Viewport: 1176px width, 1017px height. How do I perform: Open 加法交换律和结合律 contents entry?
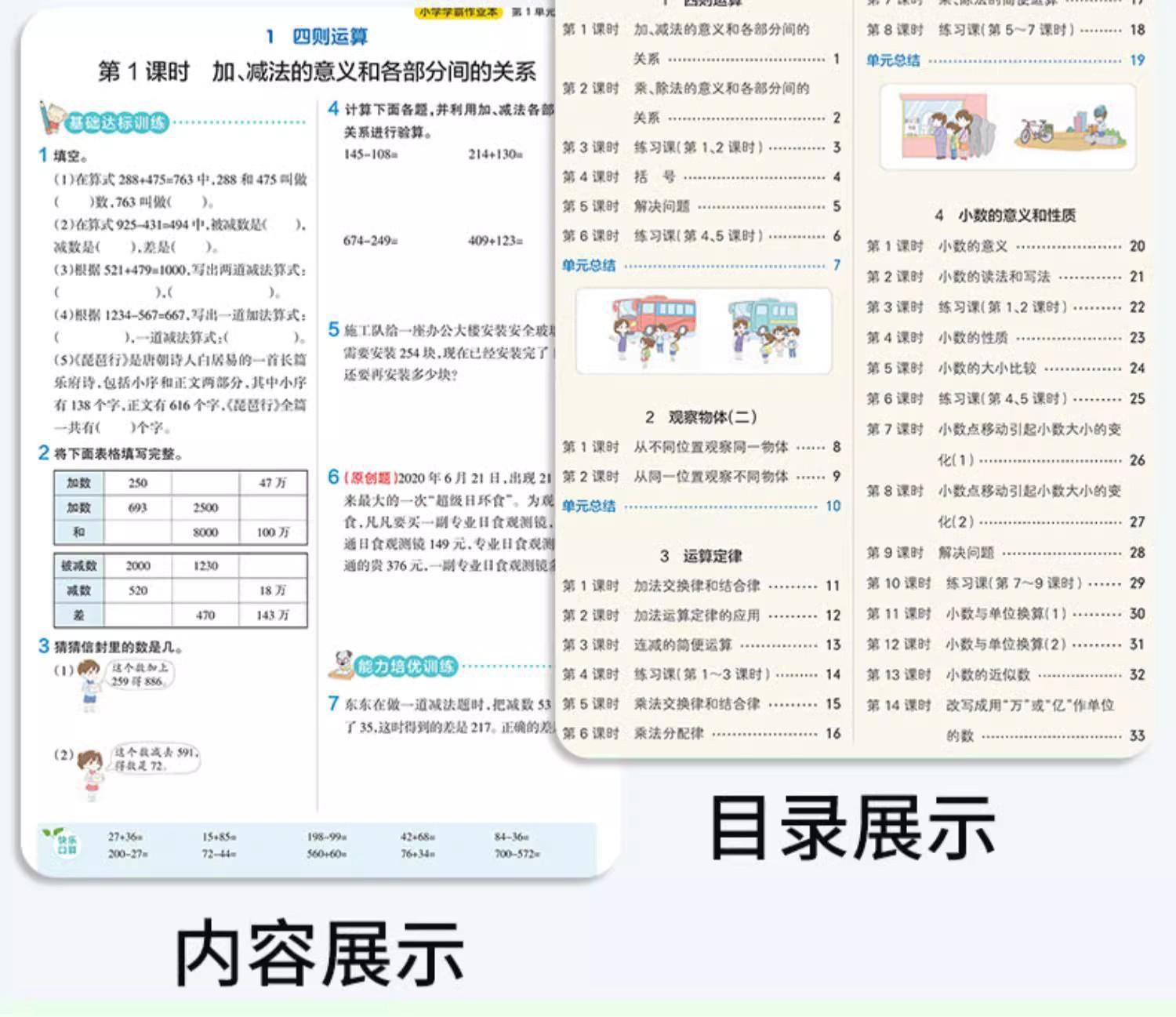coord(696,586)
